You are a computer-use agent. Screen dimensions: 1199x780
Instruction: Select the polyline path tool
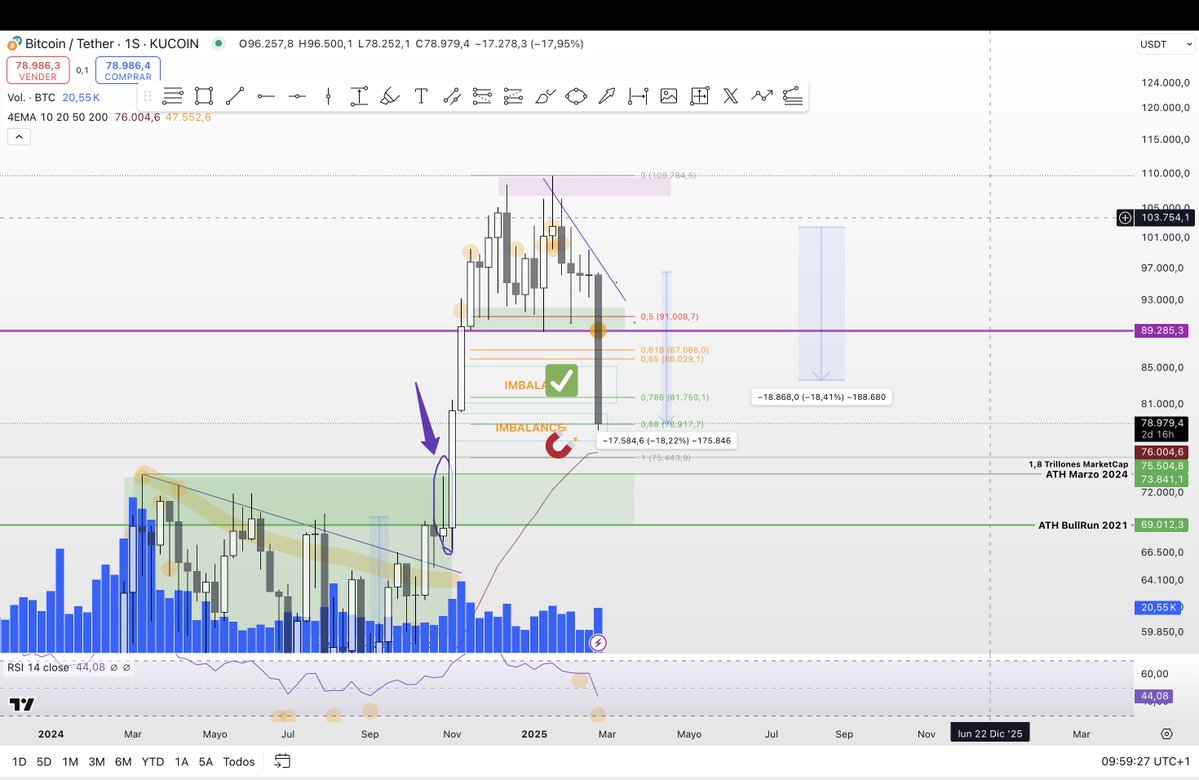click(762, 96)
